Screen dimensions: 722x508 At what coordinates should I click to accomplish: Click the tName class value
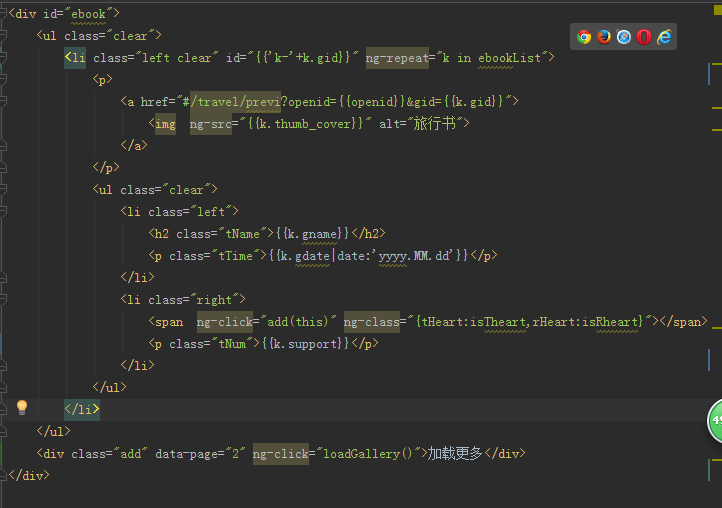[x=242, y=234]
